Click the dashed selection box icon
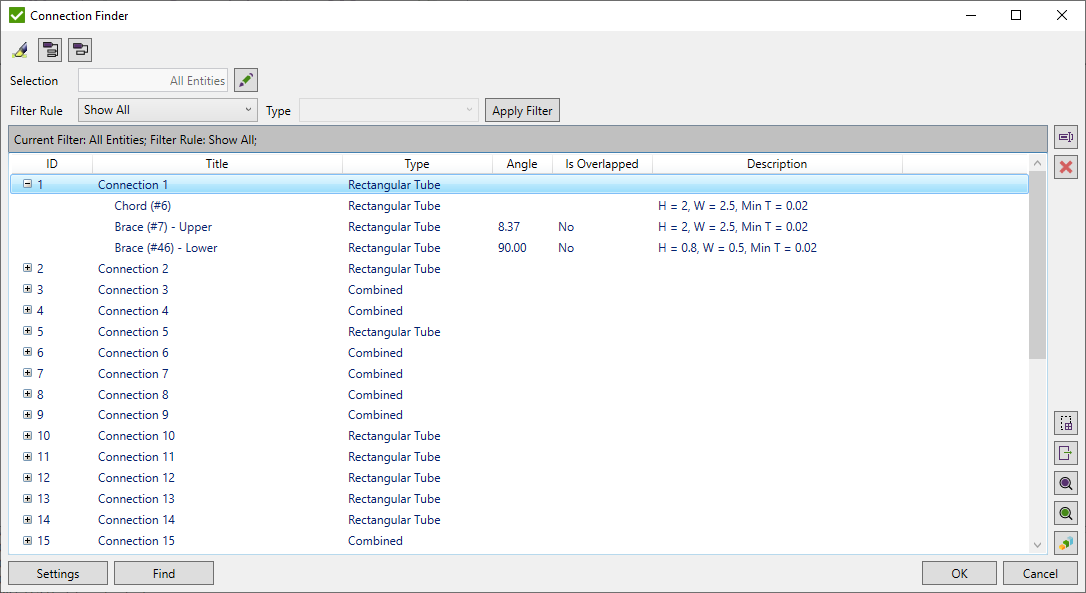Screen dimensions: 1086x593 [x=1065, y=422]
